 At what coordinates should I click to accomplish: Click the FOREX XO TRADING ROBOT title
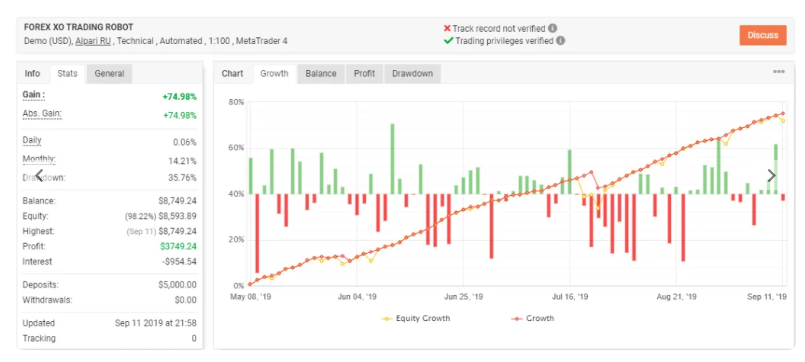click(x=79, y=28)
